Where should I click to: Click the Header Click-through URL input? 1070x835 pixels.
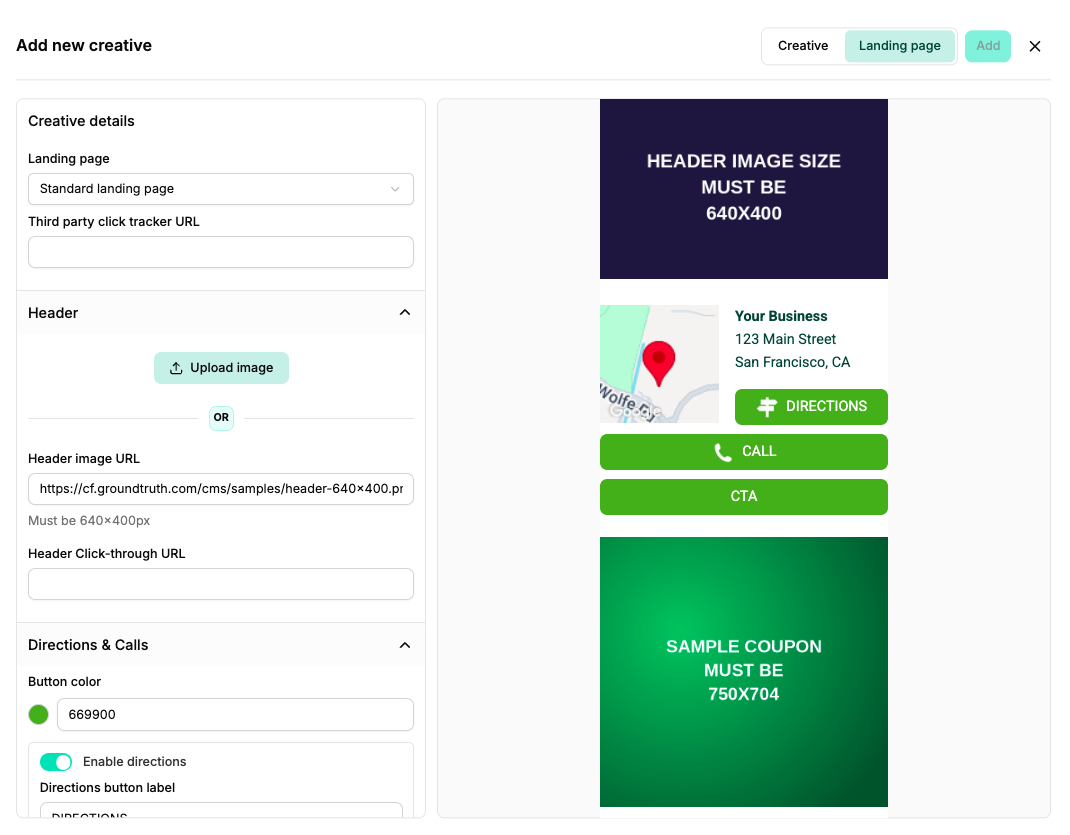(220, 584)
